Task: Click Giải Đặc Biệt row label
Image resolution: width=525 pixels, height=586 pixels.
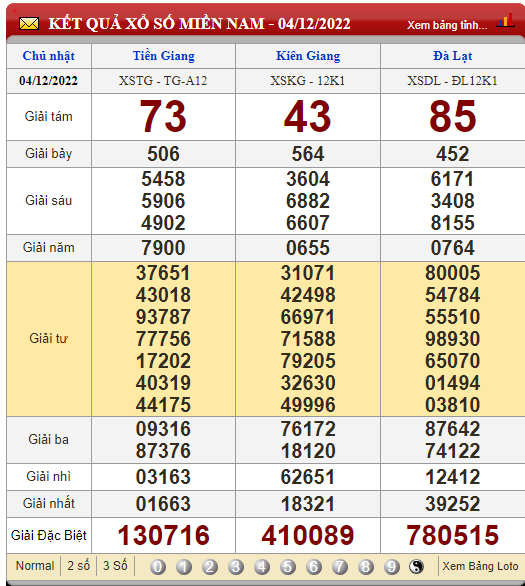Action: coord(49,535)
